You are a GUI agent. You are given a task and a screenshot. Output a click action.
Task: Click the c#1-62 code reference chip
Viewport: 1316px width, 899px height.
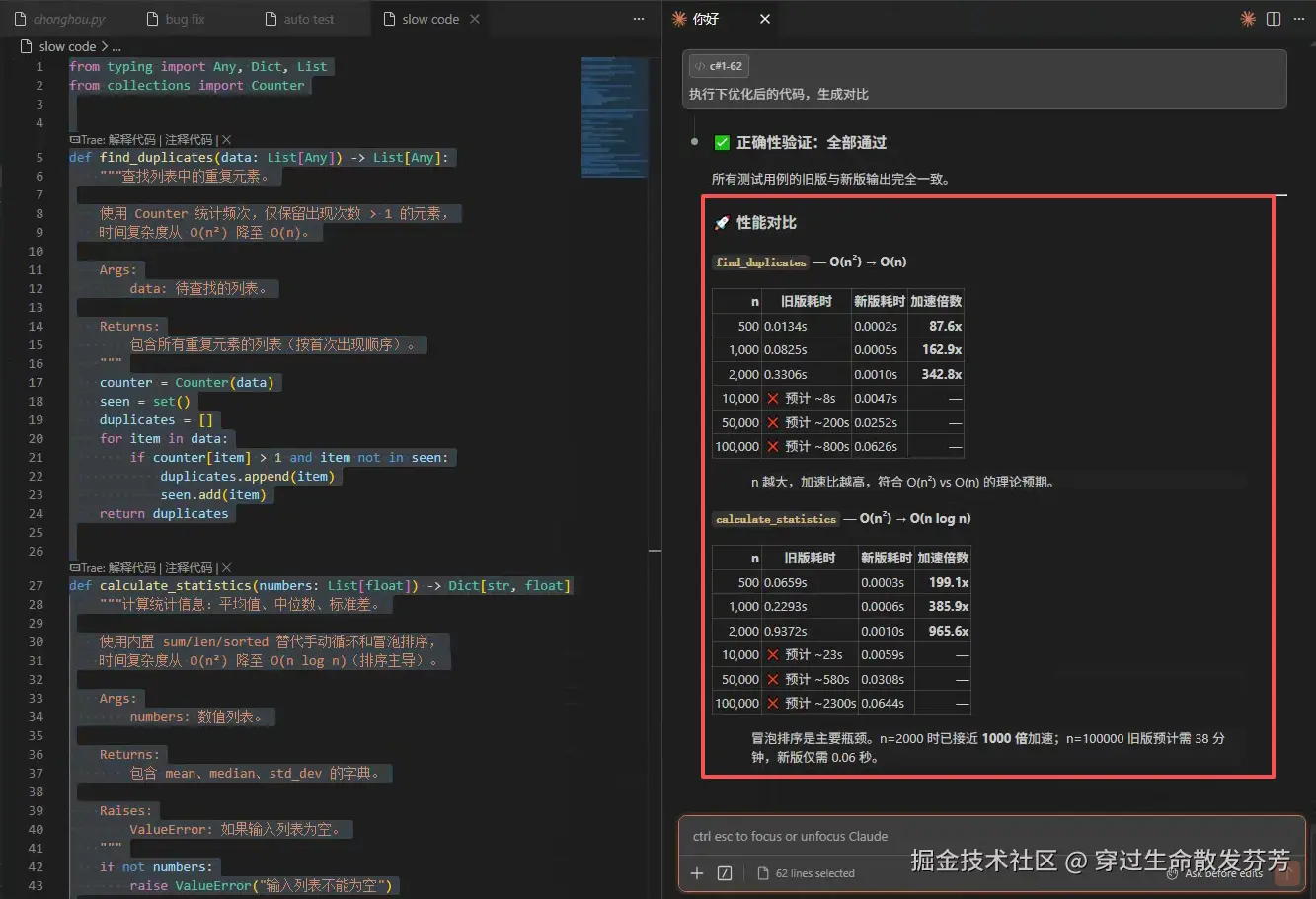click(718, 67)
